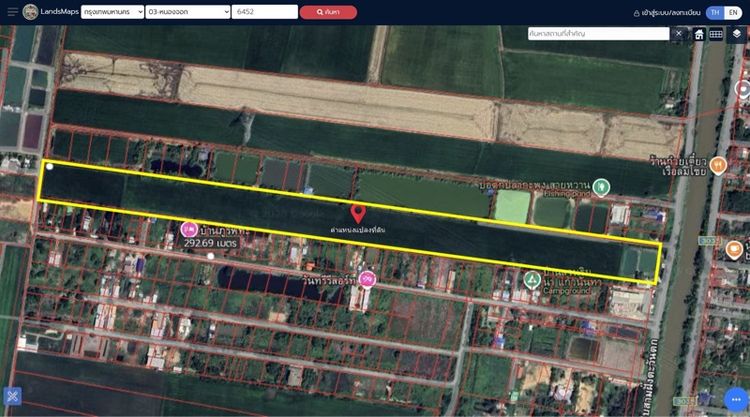Focus the place search input field
The image size is (750, 417).
pos(598,34)
